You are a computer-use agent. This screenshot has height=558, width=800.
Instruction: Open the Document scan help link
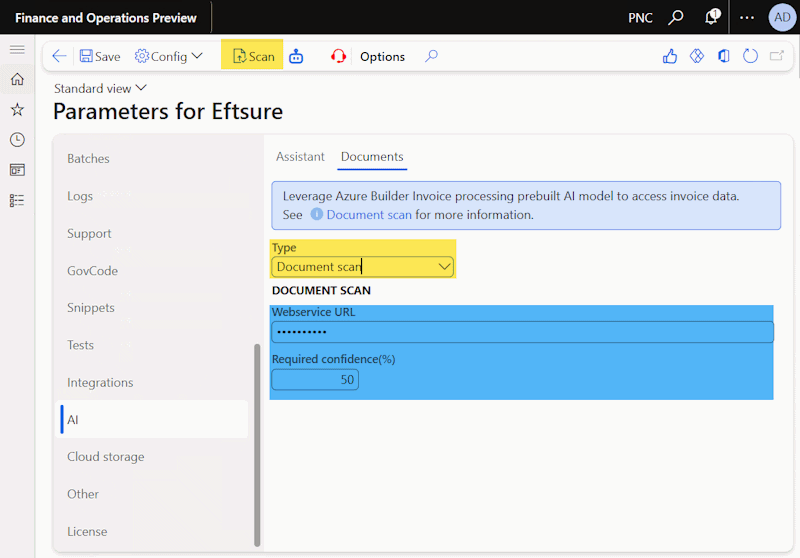point(369,215)
